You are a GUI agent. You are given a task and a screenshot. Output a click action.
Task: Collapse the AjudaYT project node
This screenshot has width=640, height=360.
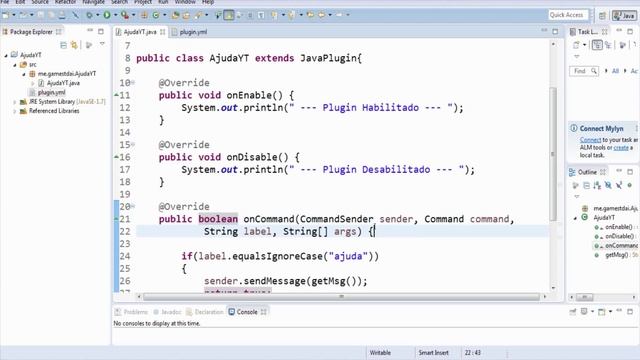(6, 55)
